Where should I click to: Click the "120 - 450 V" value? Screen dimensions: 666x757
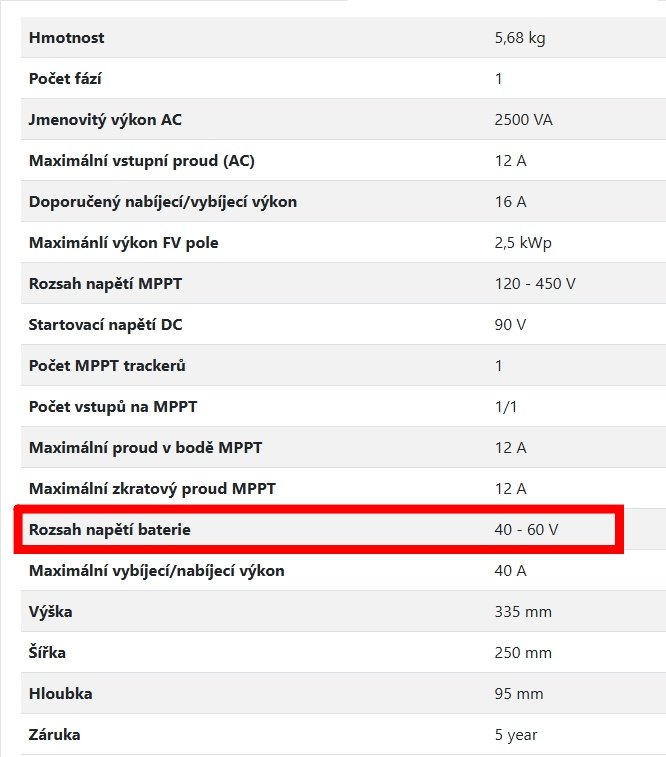[535, 284]
